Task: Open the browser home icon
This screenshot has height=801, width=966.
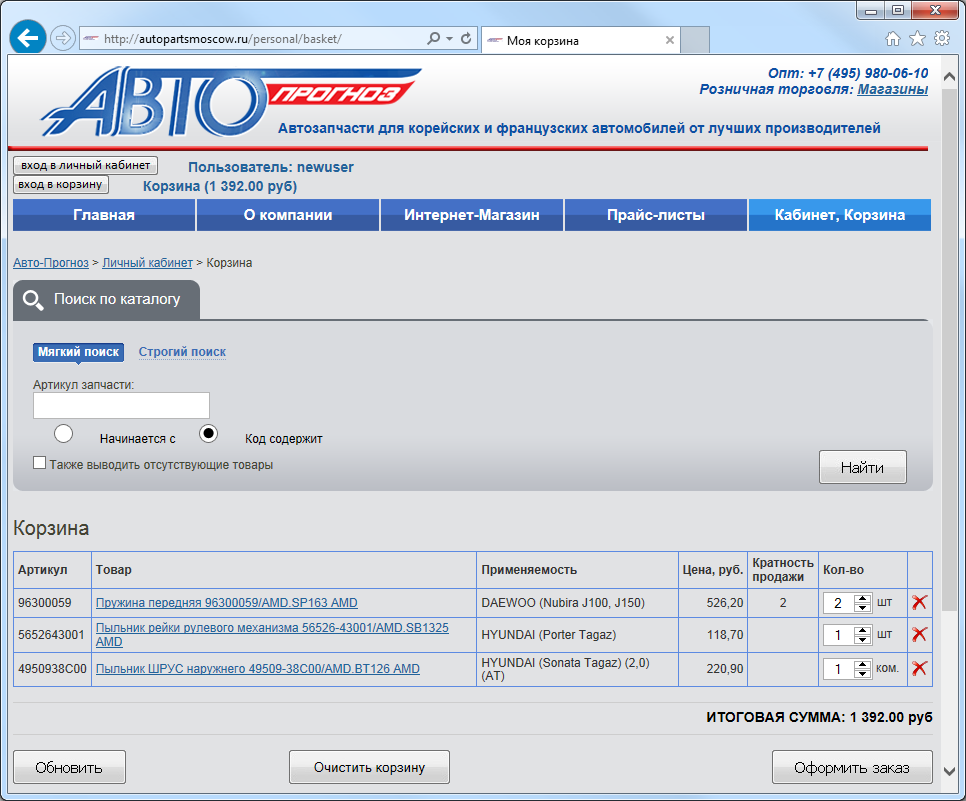Action: [x=893, y=39]
